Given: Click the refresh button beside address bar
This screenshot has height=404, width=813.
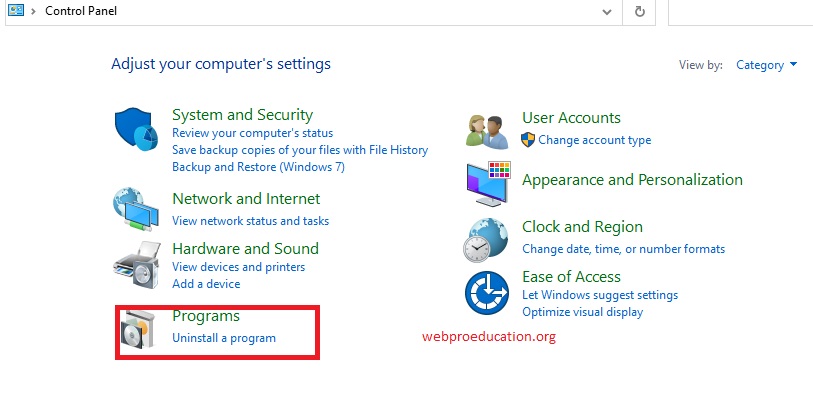Looking at the screenshot, I should point(640,12).
